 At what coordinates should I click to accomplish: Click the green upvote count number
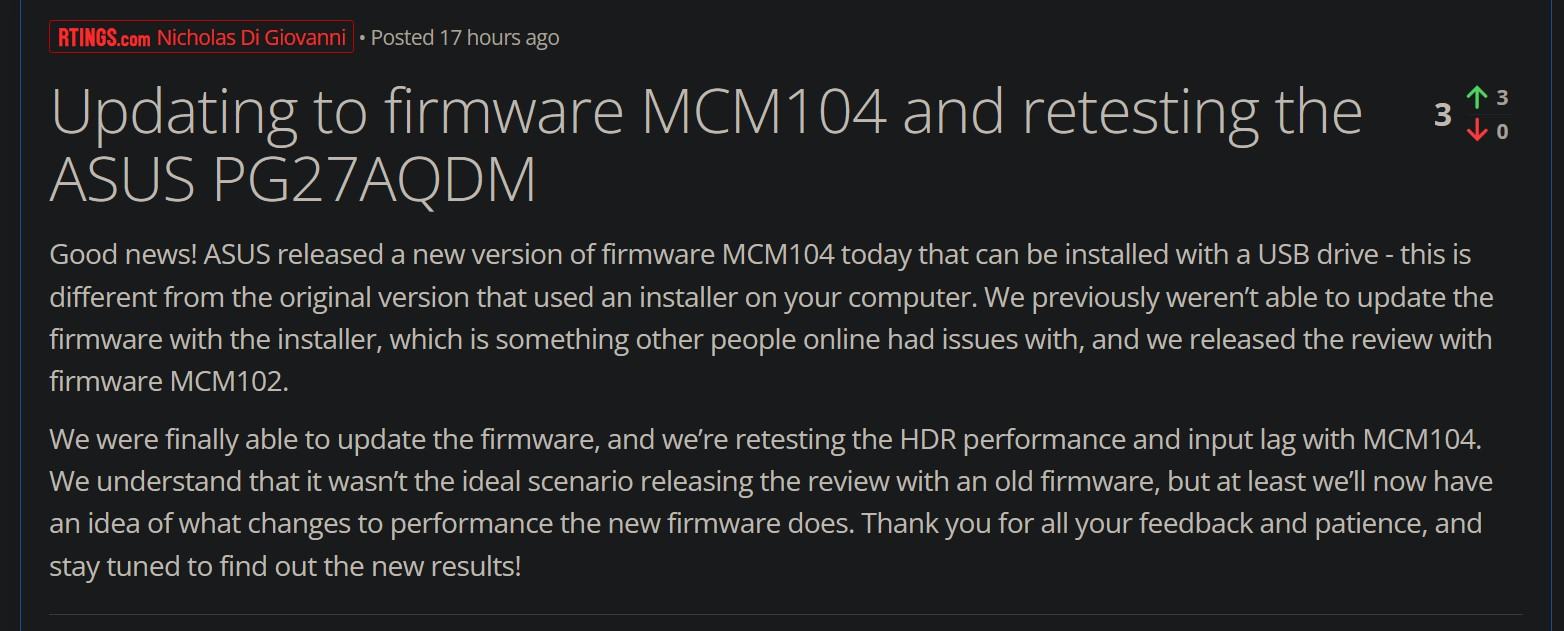pos(1502,98)
